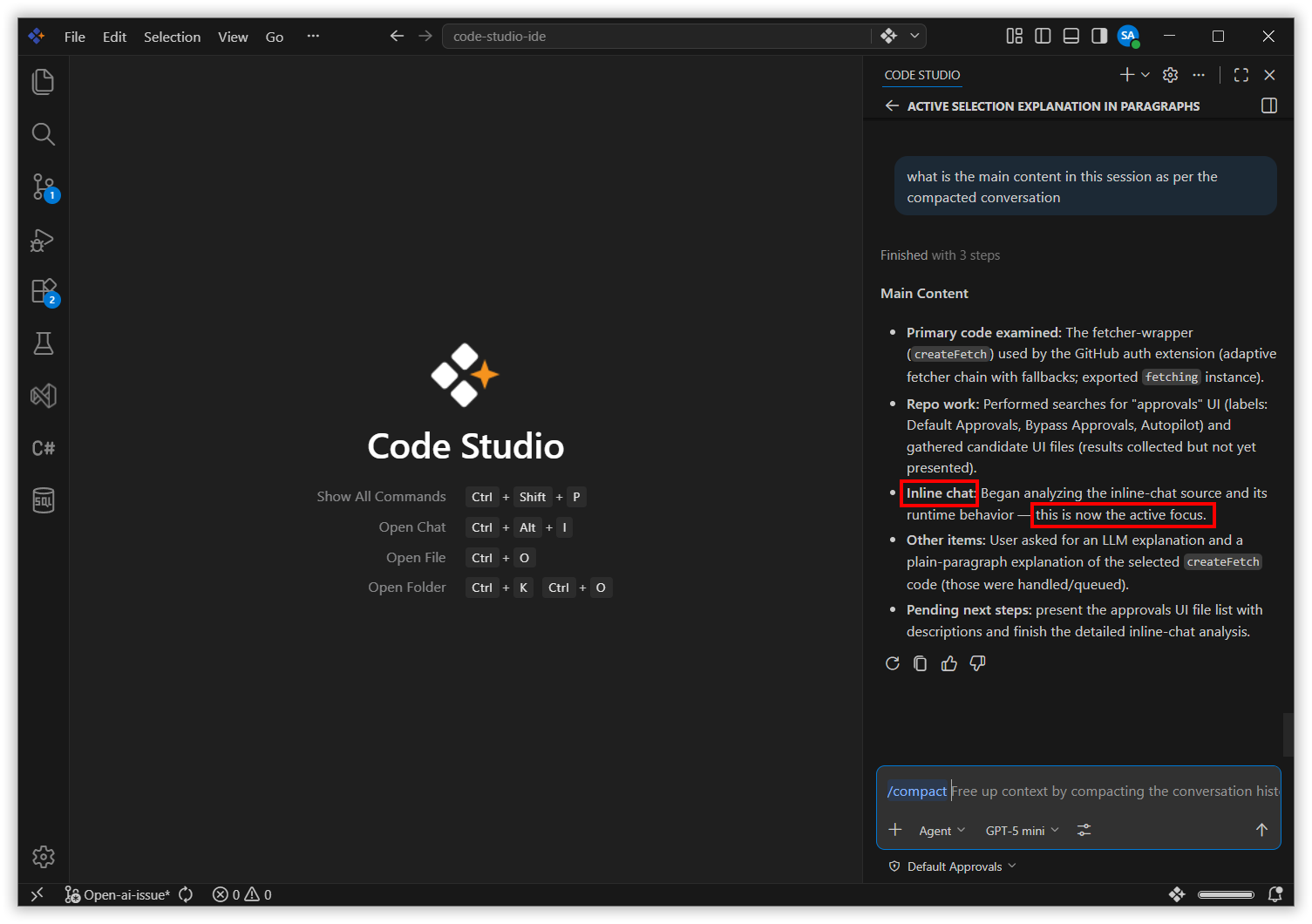Toggle the bottom panel layout button
The height and width of the screenshot is (924, 1312).
[x=1071, y=36]
